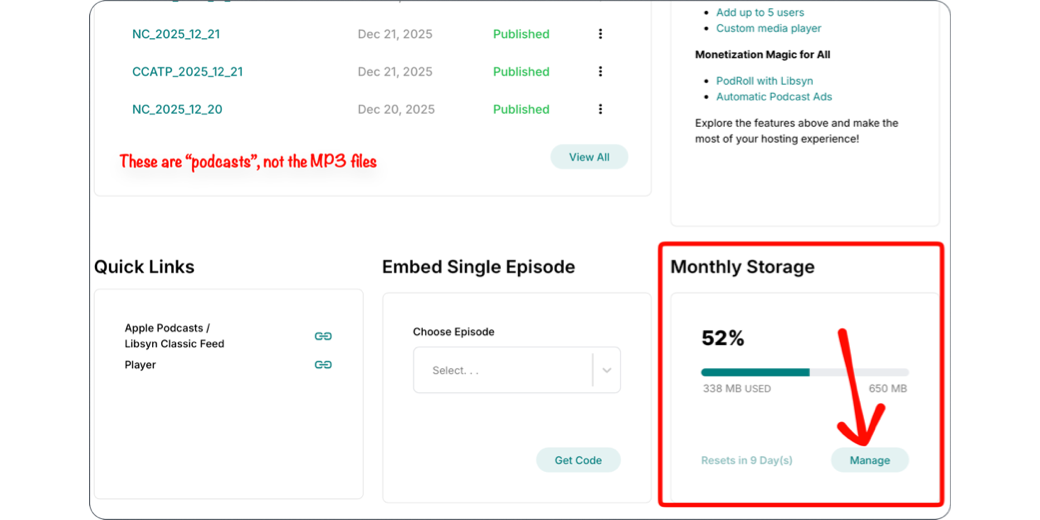Image resolution: width=1040 pixels, height=520 pixels.
Task: Copy the Player link using its icon
Action: click(x=323, y=365)
